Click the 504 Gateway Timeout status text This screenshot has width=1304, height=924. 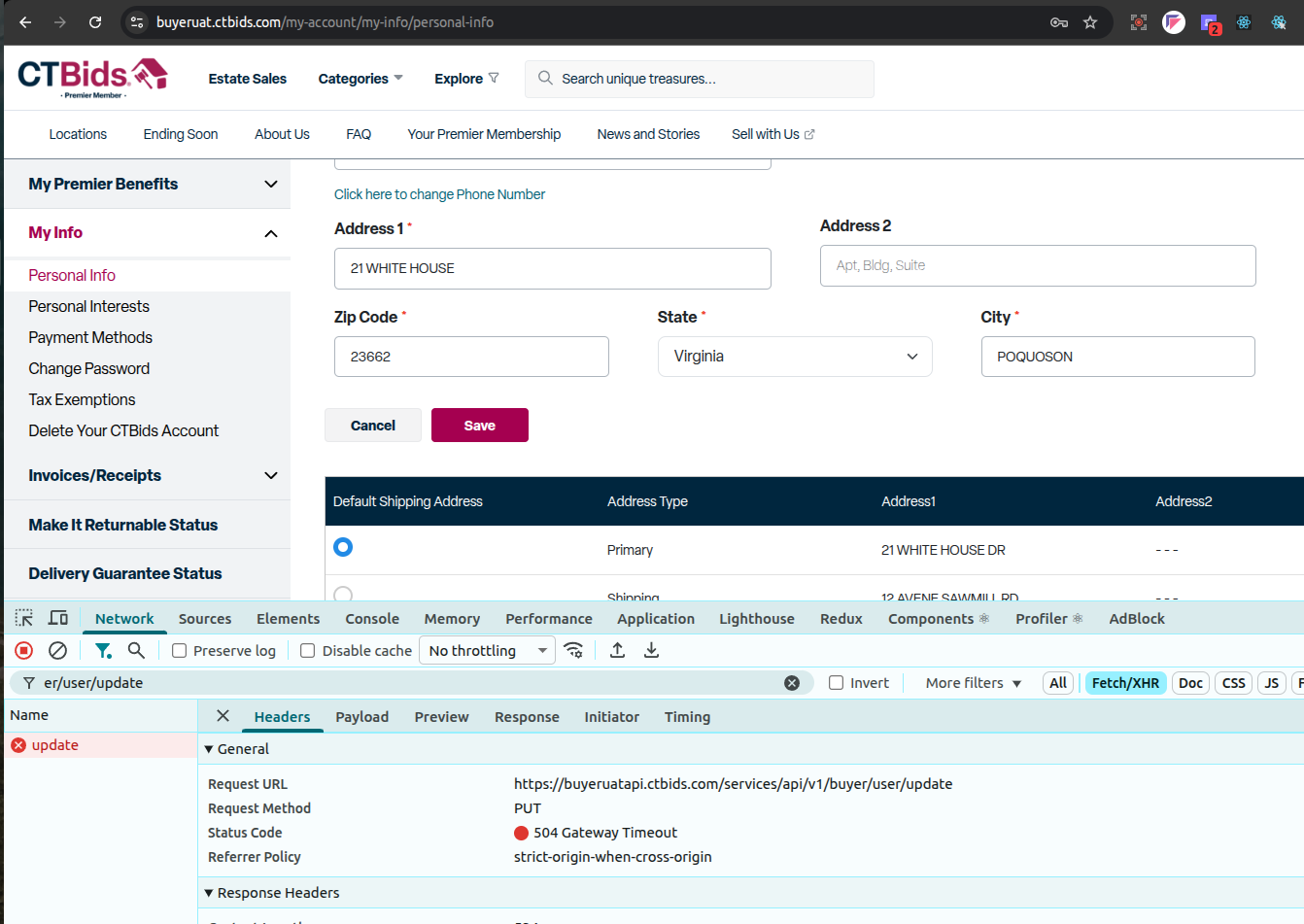[x=605, y=833]
